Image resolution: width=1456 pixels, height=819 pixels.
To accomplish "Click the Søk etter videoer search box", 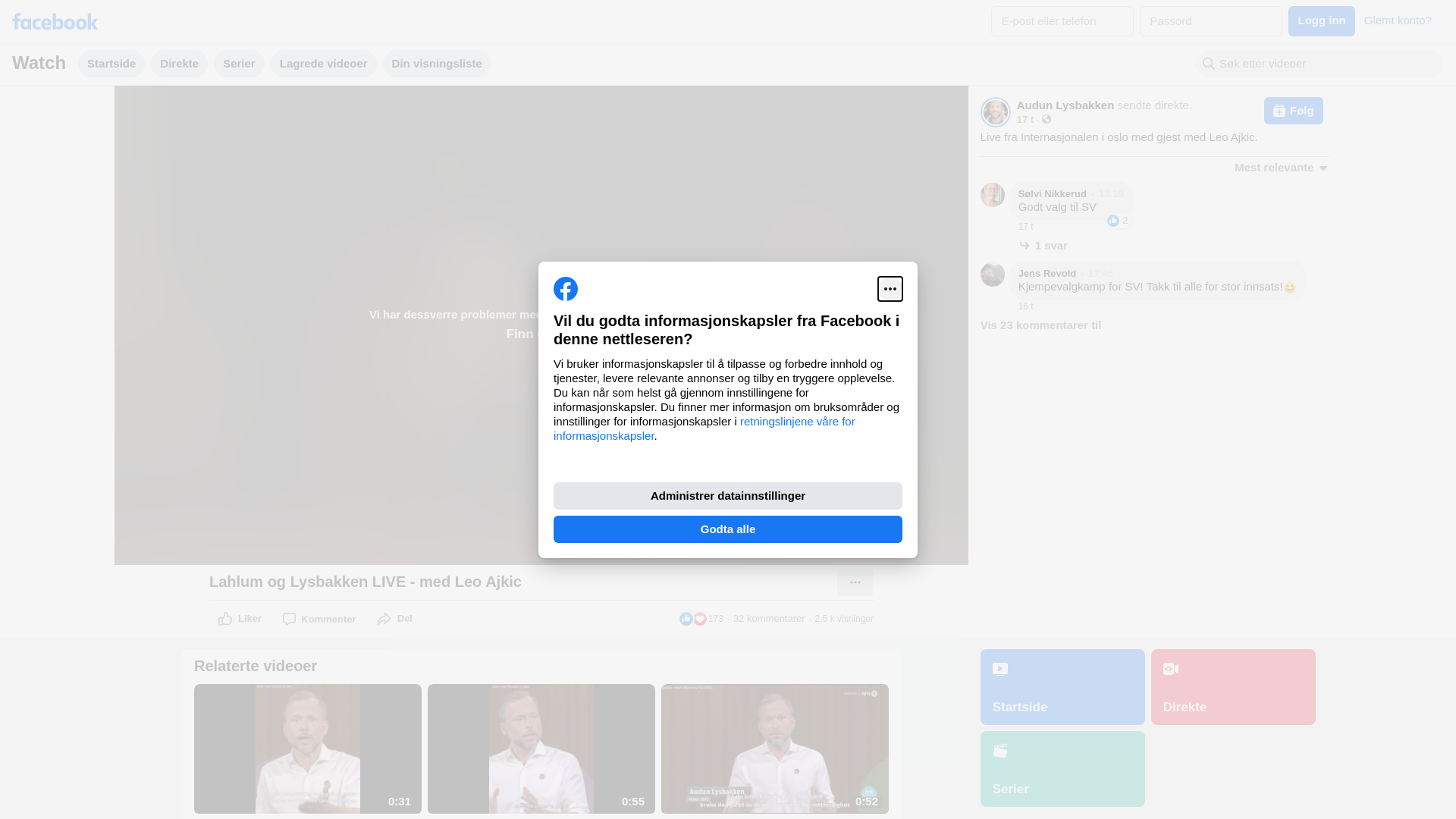I will click(x=1319, y=64).
